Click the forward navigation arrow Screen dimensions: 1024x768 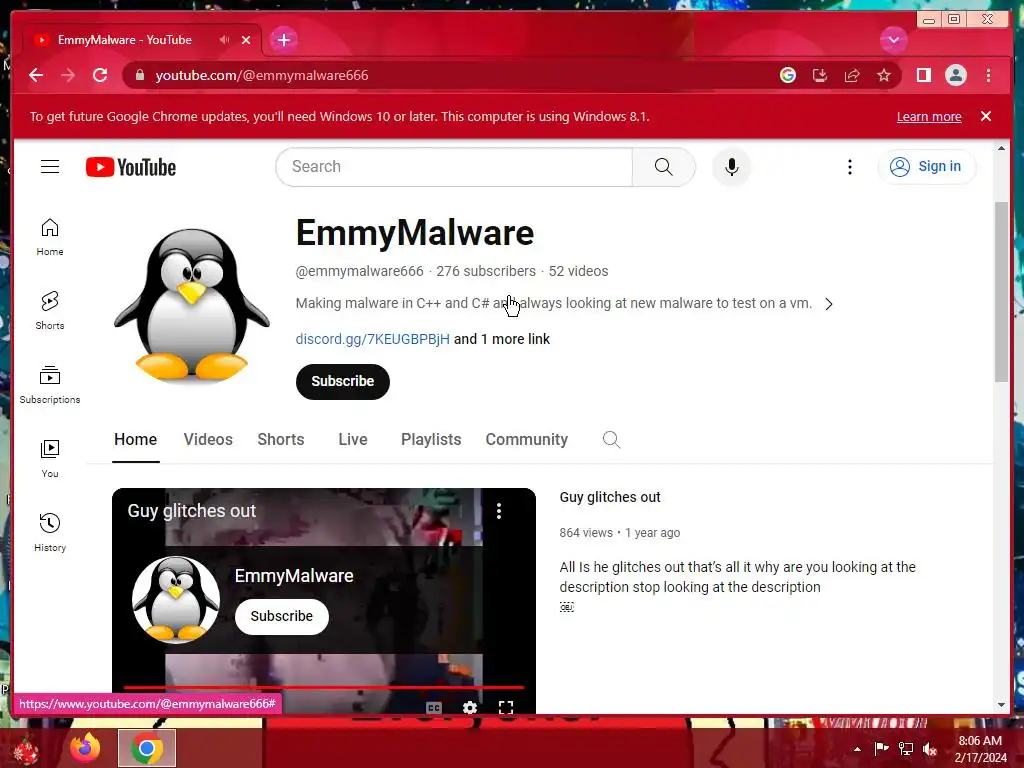point(68,75)
